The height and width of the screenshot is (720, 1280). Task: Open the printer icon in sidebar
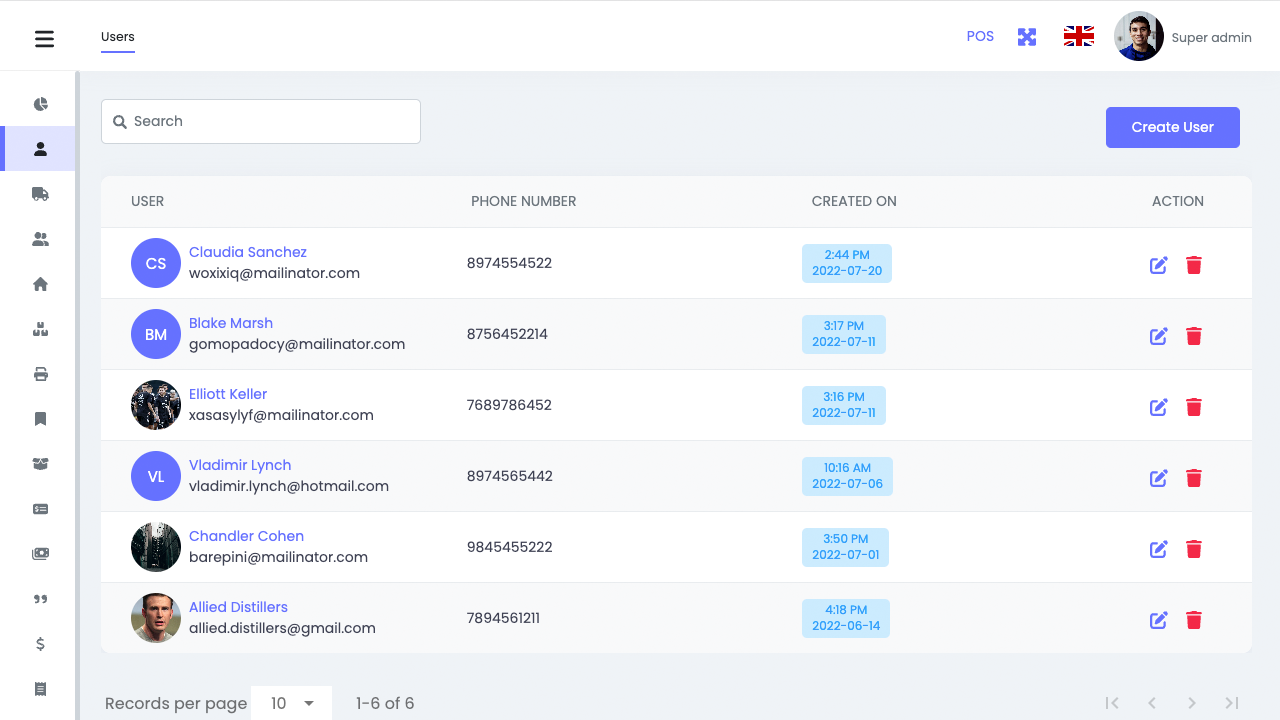click(40, 374)
